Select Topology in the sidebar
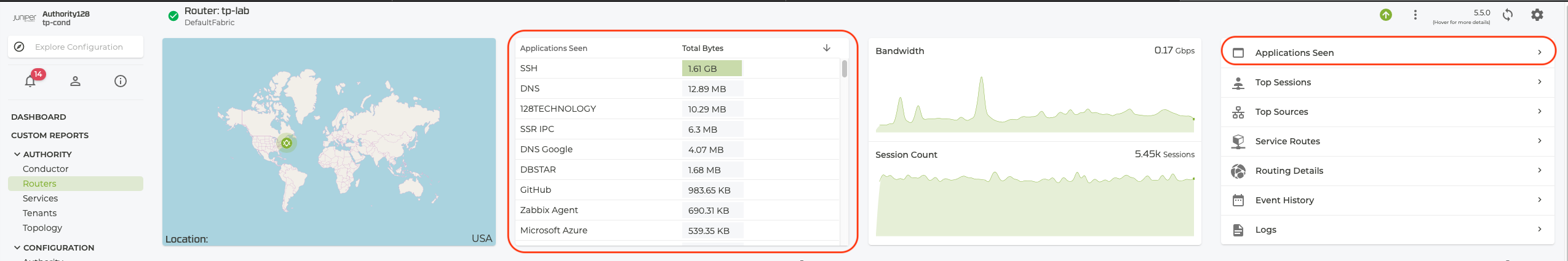 42,228
